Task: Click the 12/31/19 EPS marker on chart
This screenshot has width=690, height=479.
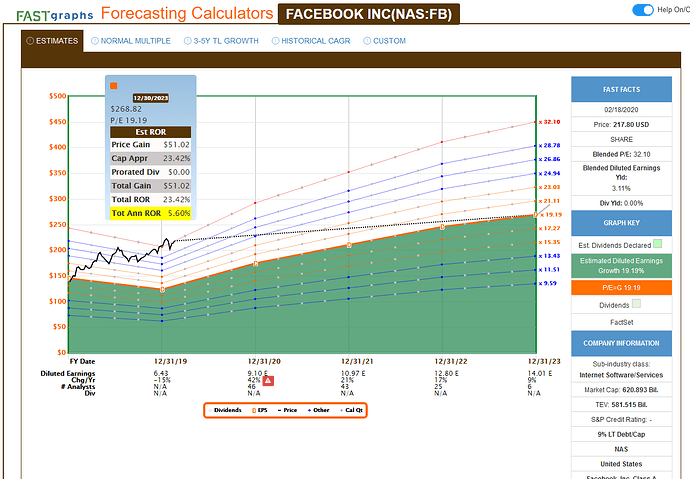Action: [162, 289]
